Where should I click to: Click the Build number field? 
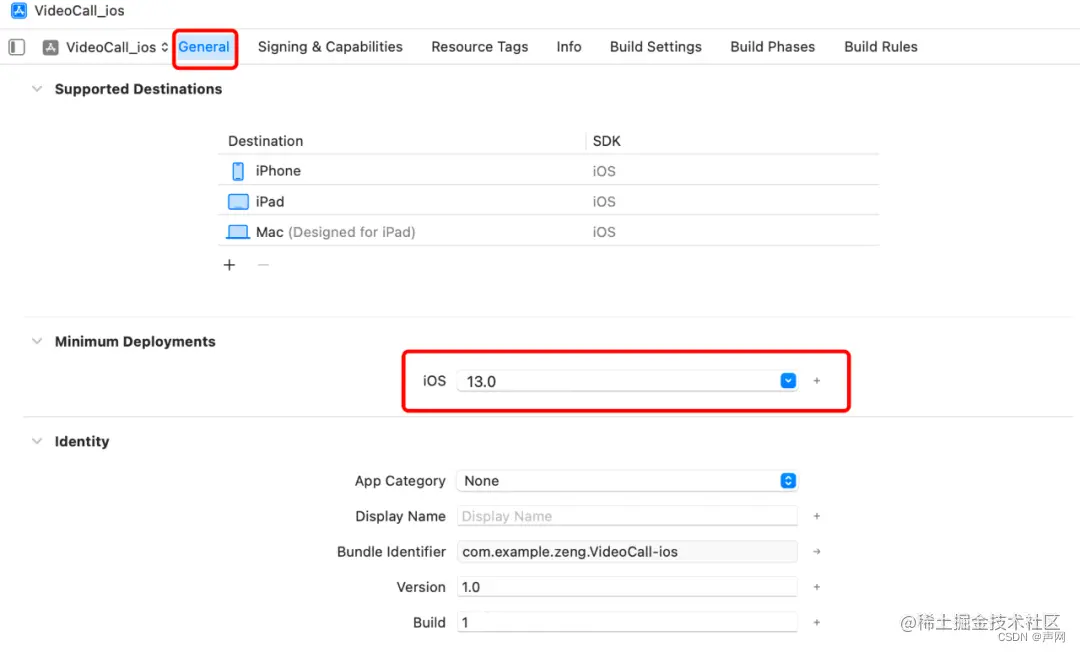[627, 622]
